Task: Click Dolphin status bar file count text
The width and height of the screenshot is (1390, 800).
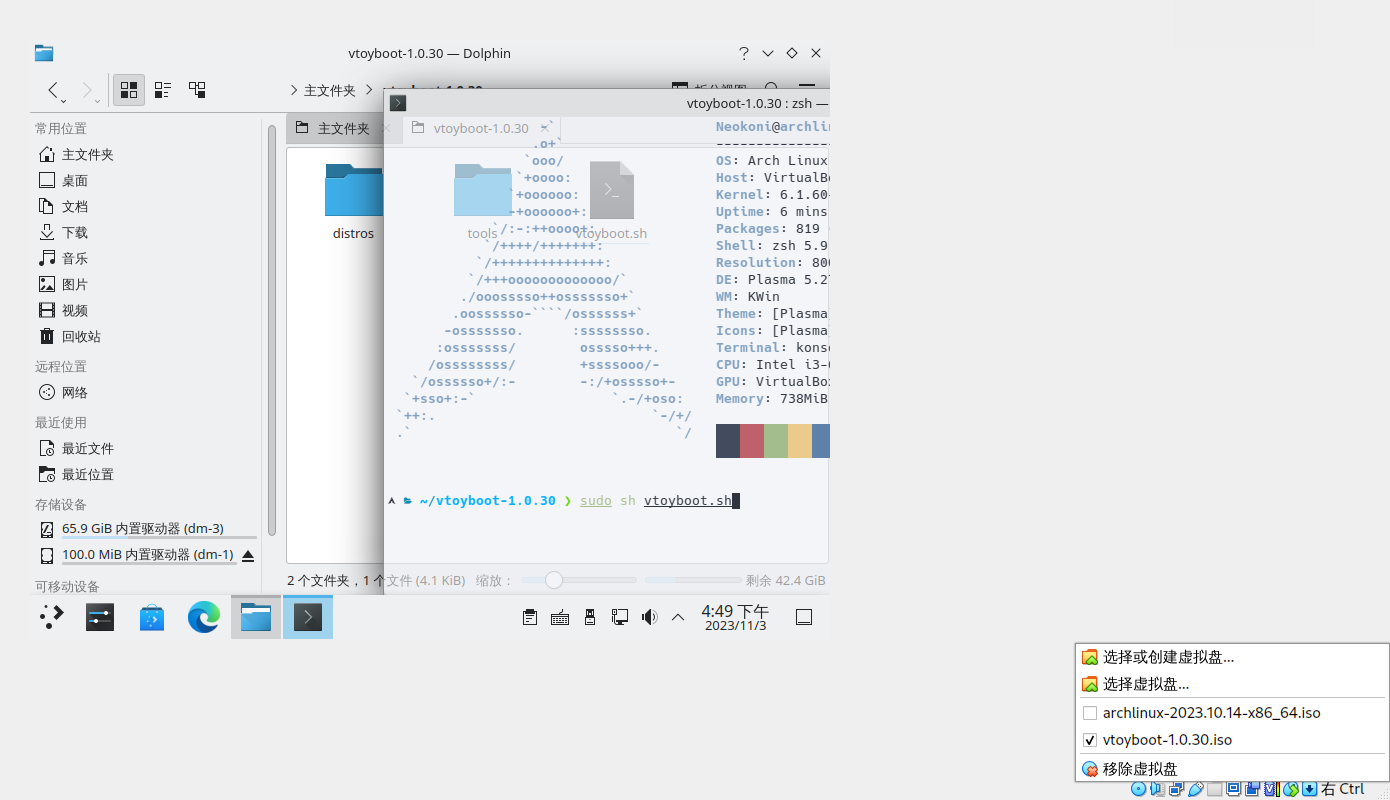Action: 376,580
